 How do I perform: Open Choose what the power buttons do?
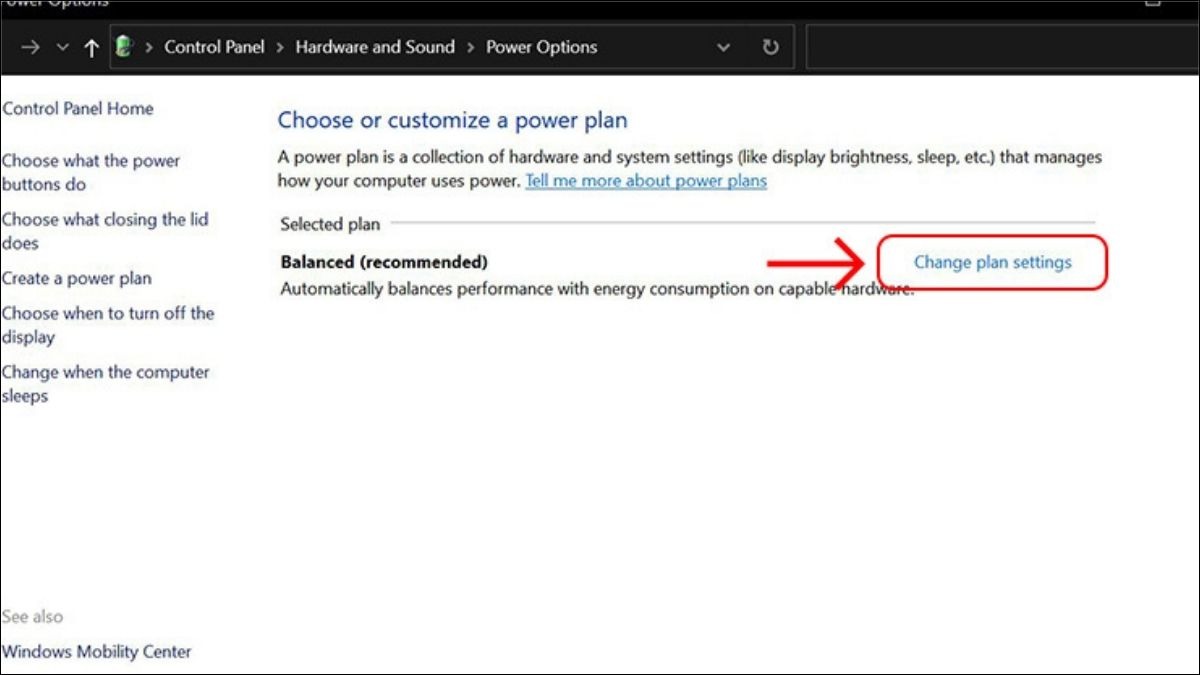[x=91, y=172]
